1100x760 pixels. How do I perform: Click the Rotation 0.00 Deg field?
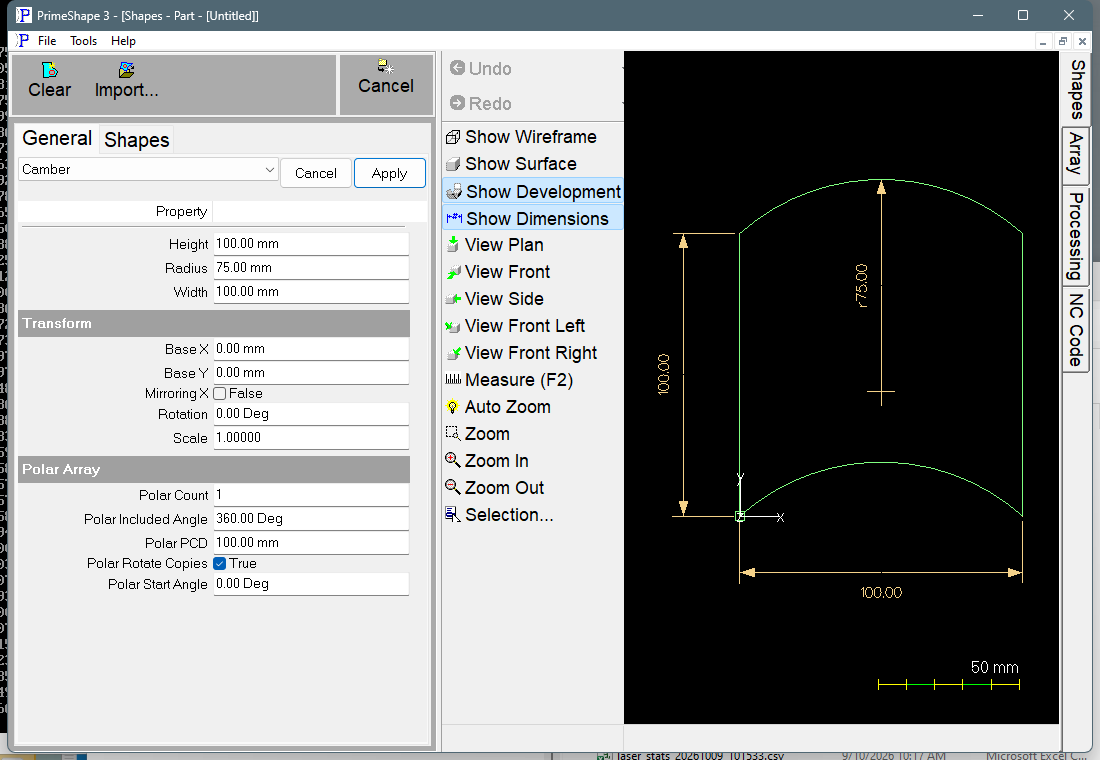[311, 414]
